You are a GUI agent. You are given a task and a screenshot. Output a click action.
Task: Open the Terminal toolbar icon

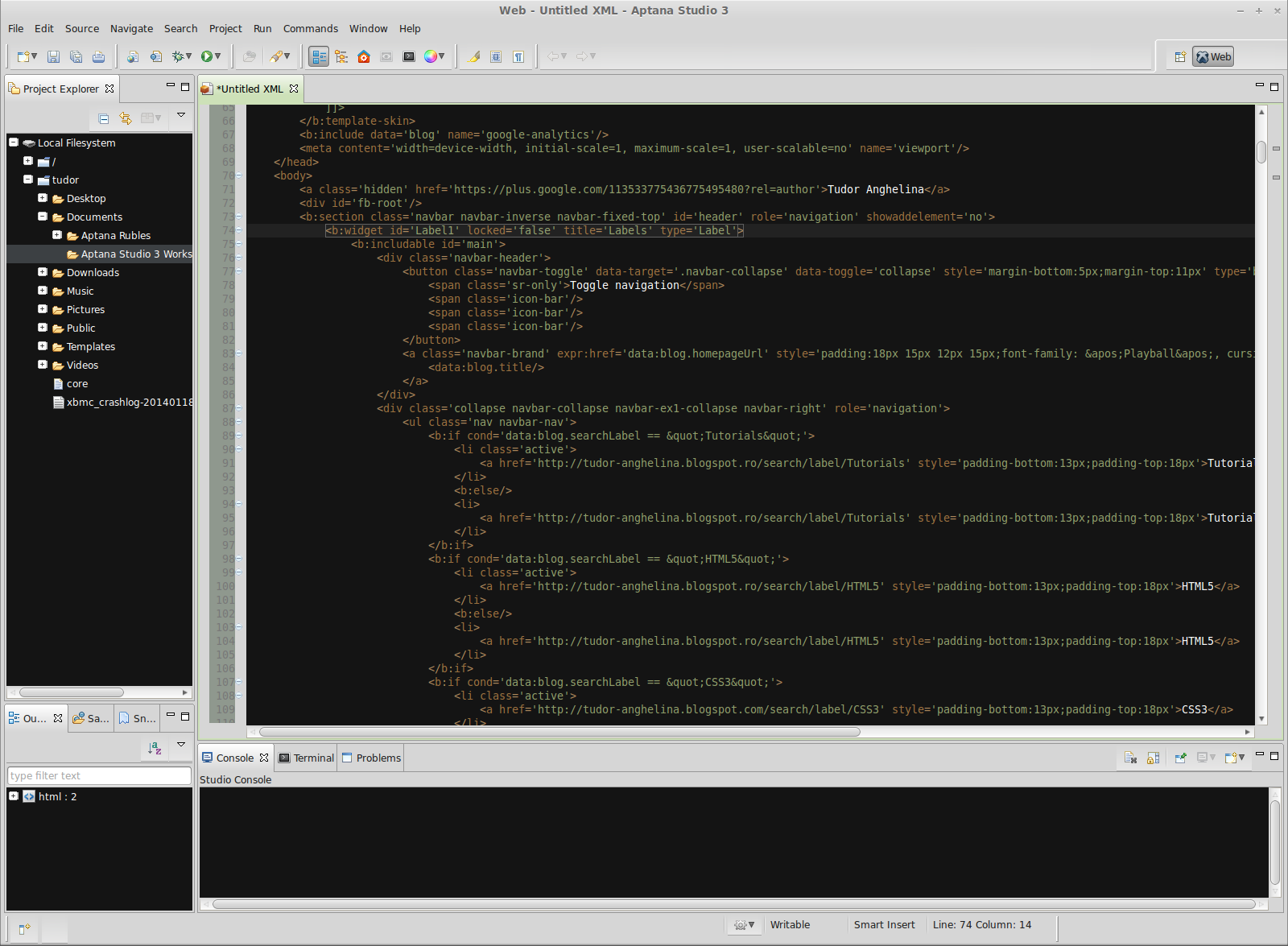[409, 56]
